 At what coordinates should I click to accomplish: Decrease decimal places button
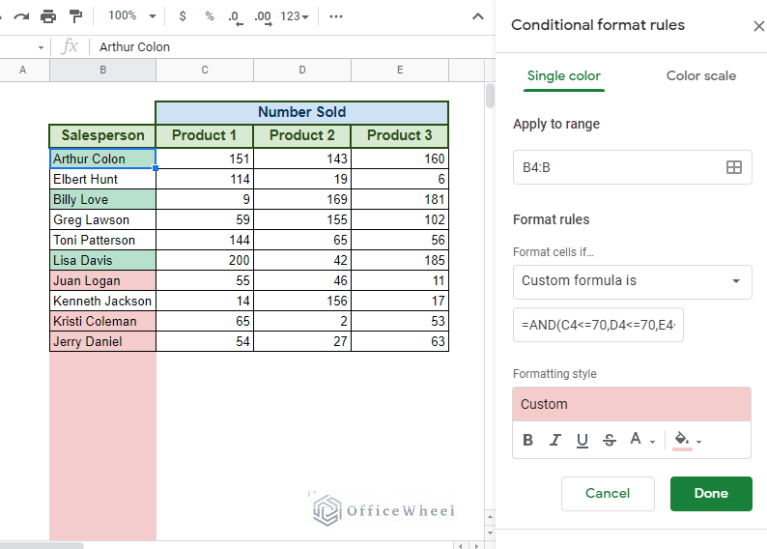tap(234, 16)
